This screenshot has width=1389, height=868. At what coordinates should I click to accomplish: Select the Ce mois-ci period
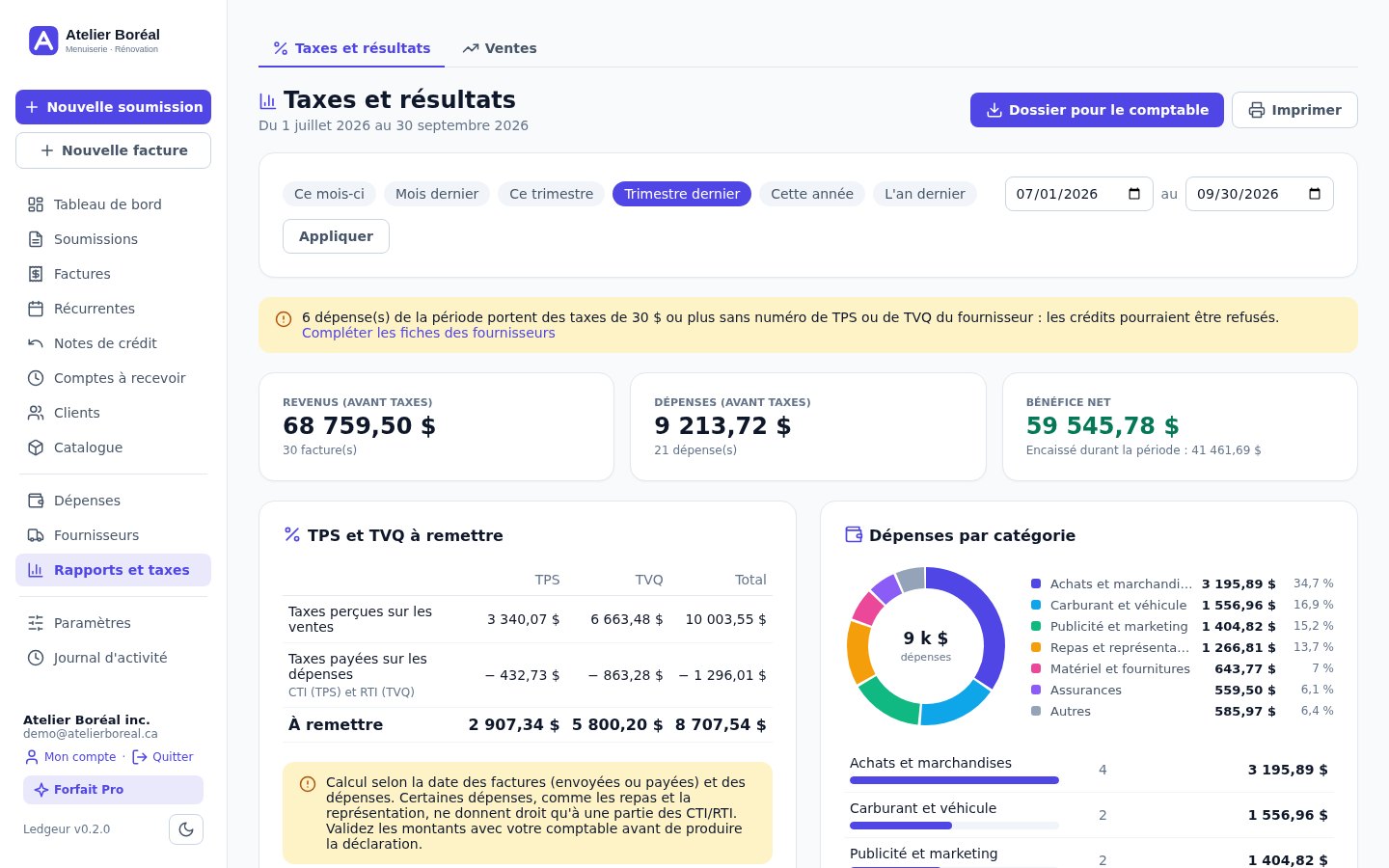click(329, 194)
